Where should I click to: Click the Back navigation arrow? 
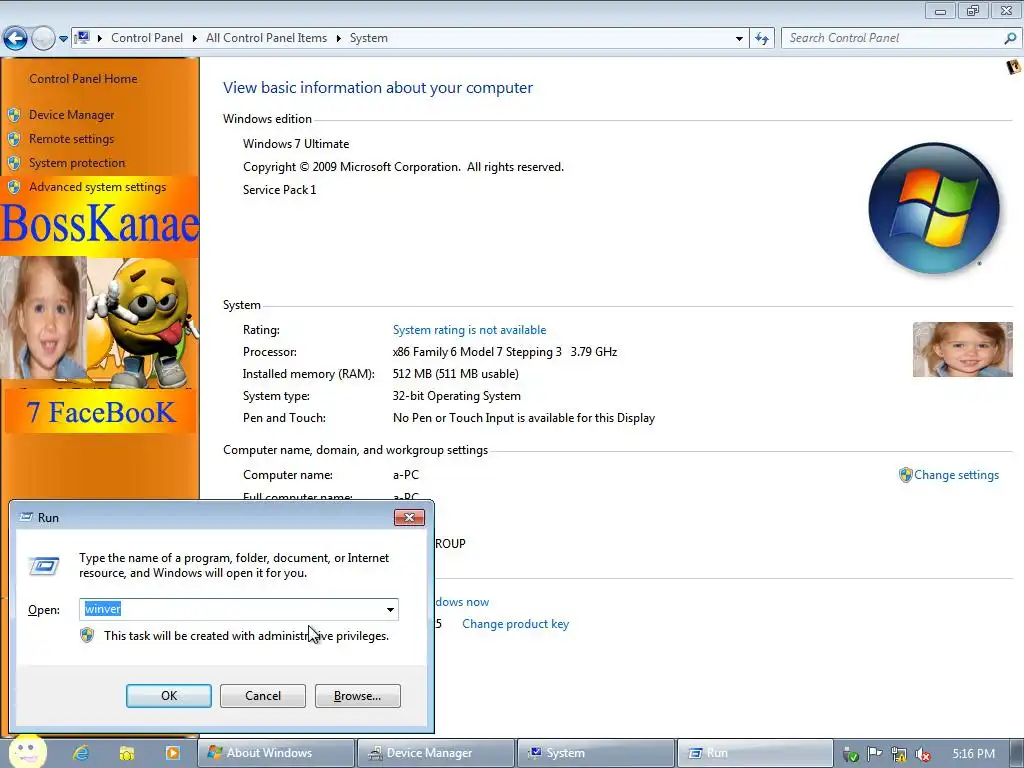pos(16,39)
